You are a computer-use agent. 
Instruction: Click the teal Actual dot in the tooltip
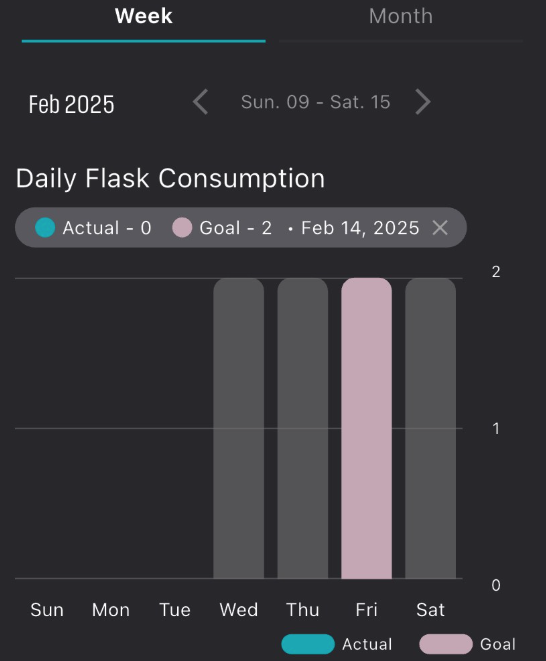pyautogui.click(x=45, y=228)
